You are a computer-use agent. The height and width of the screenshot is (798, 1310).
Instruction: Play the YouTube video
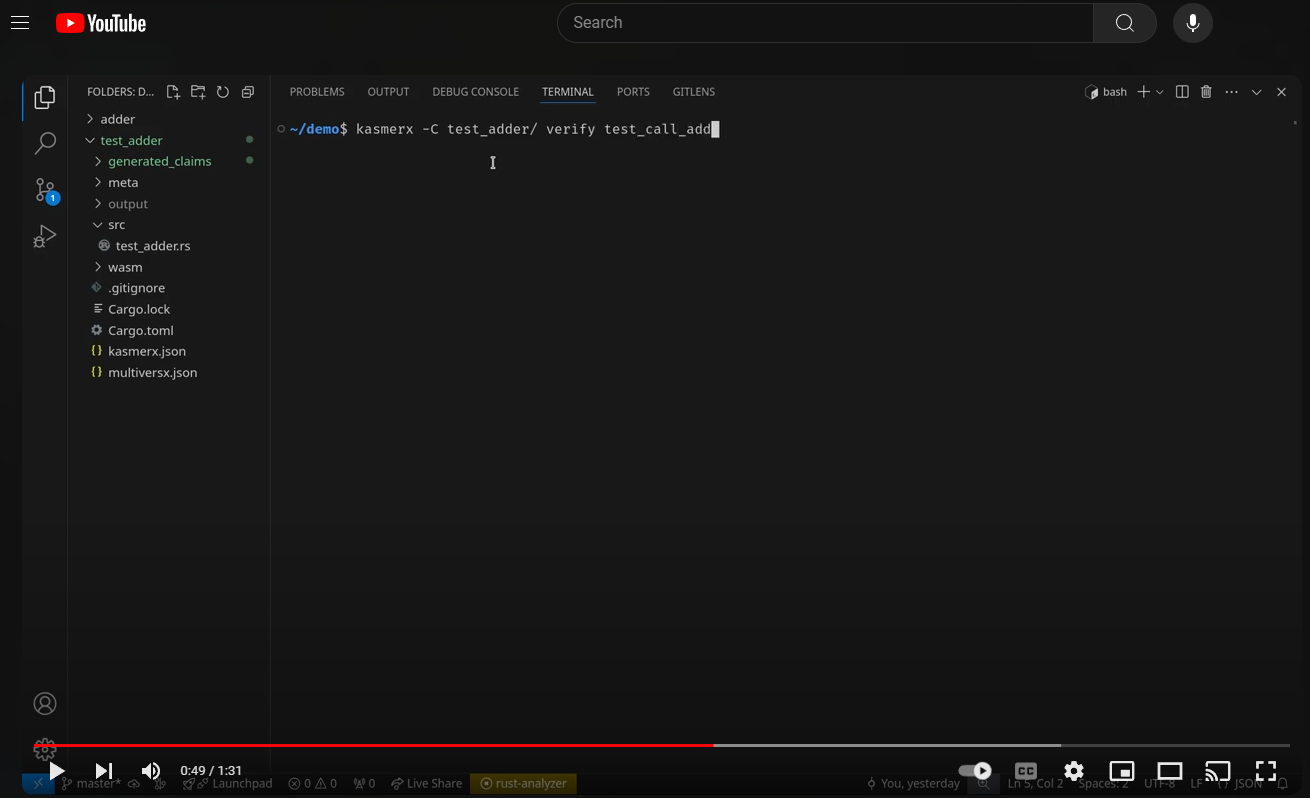click(56, 771)
